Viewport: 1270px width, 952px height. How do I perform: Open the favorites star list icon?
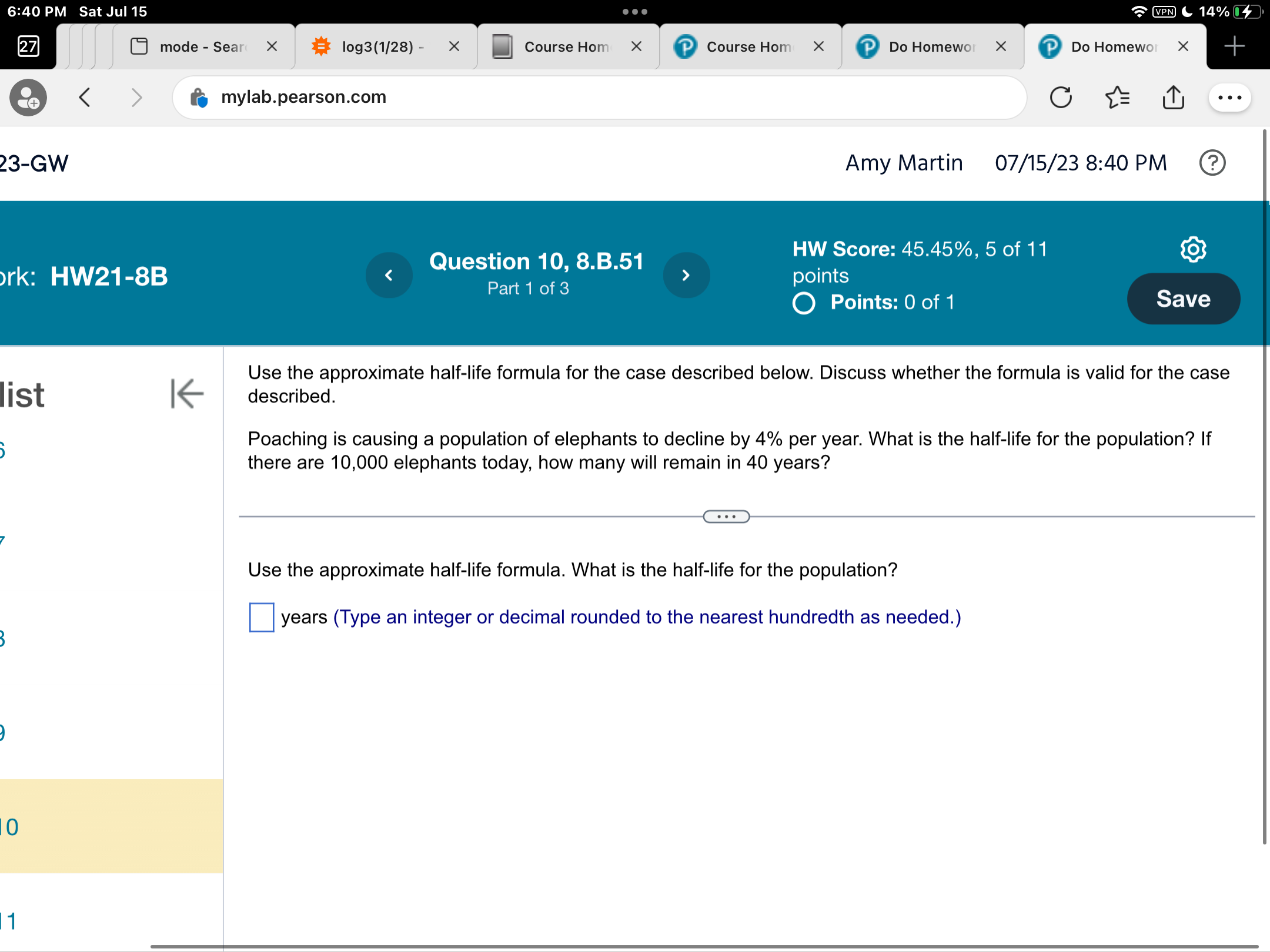[x=1117, y=98]
